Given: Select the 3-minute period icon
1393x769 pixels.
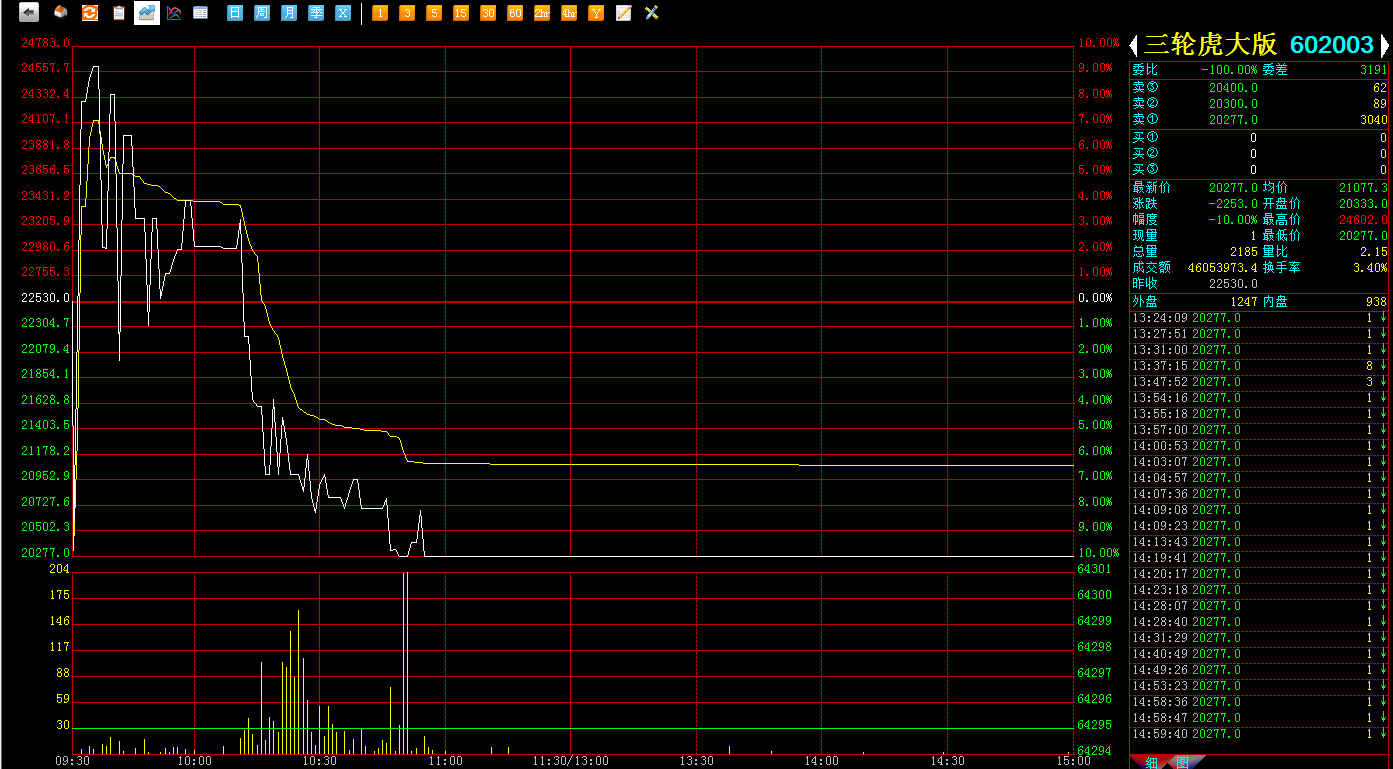Looking at the screenshot, I should (x=407, y=13).
